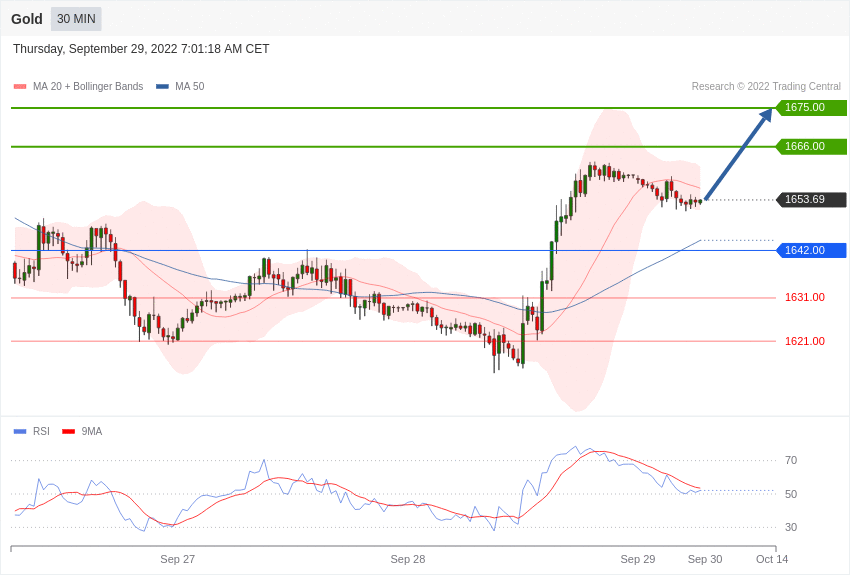Click the 1642.00 pivot price label

[x=812, y=250]
